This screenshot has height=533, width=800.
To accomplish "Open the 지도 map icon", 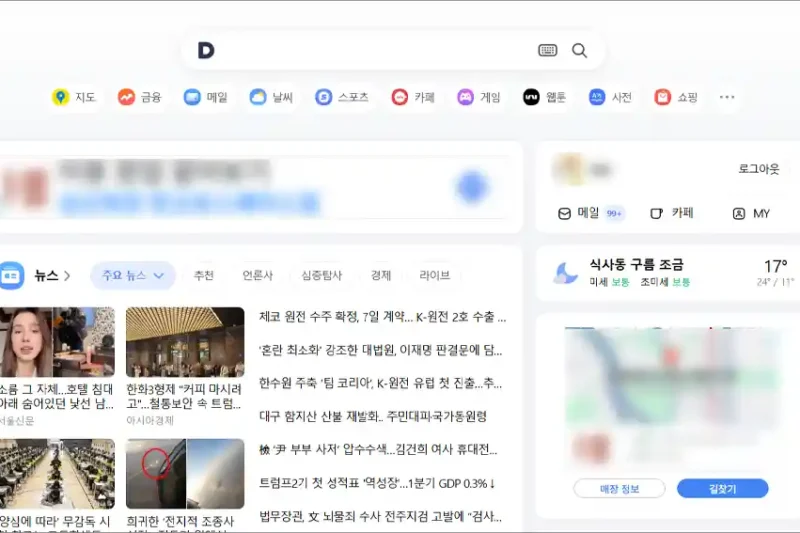I will pos(60,97).
